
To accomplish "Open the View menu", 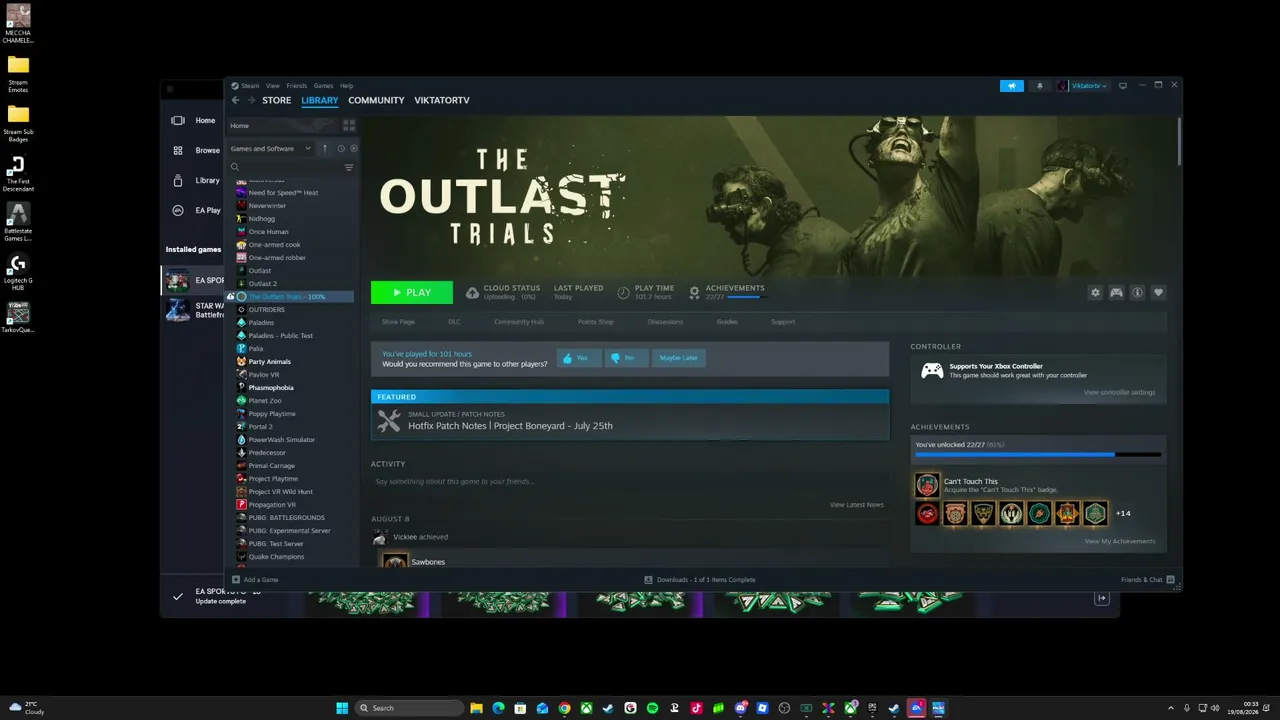I will coord(272,86).
